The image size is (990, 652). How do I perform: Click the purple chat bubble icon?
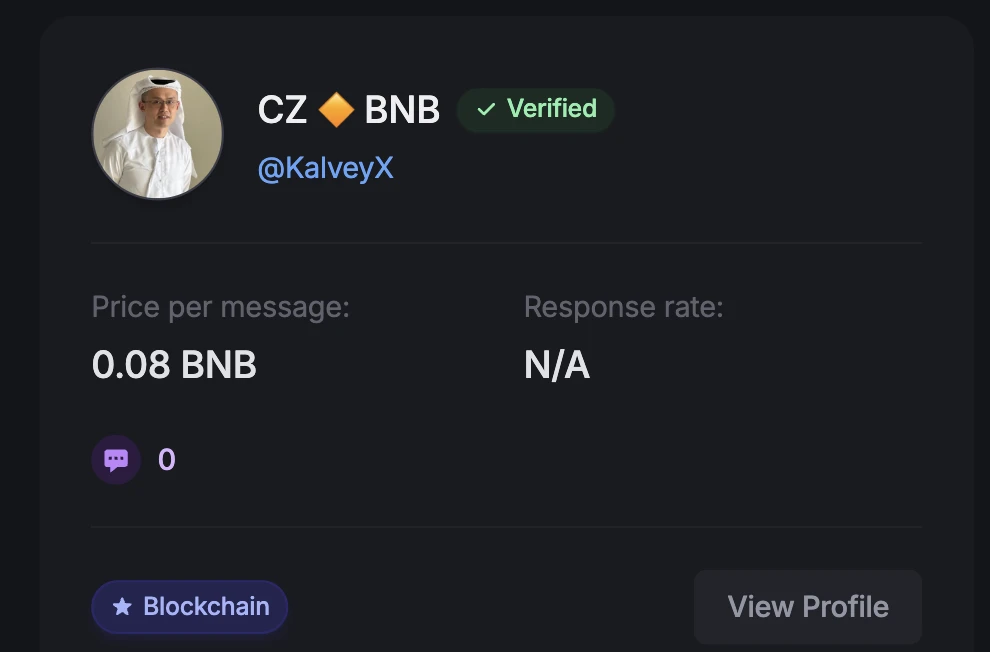(116, 460)
